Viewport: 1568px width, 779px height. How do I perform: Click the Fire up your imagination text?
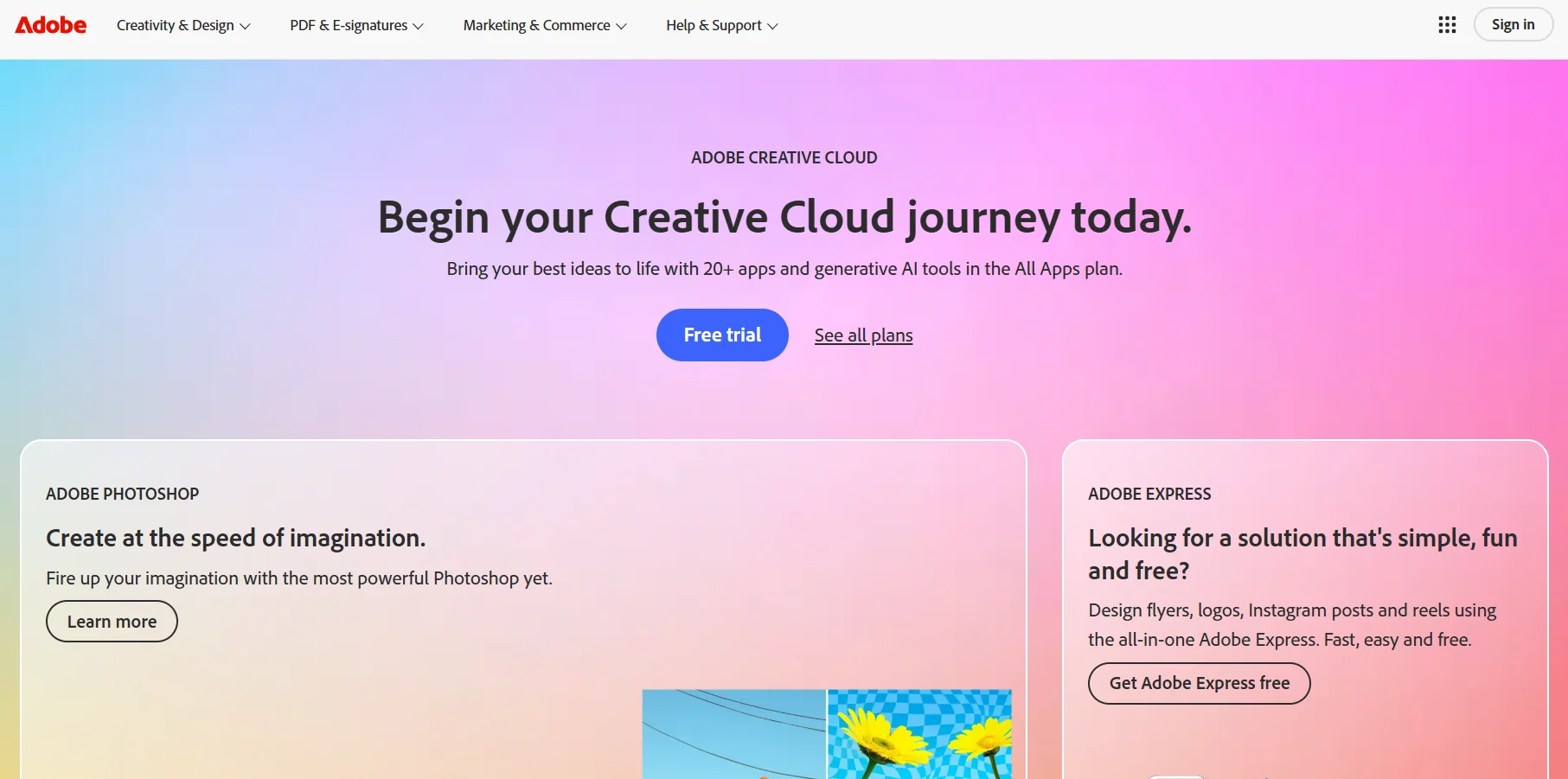(299, 578)
